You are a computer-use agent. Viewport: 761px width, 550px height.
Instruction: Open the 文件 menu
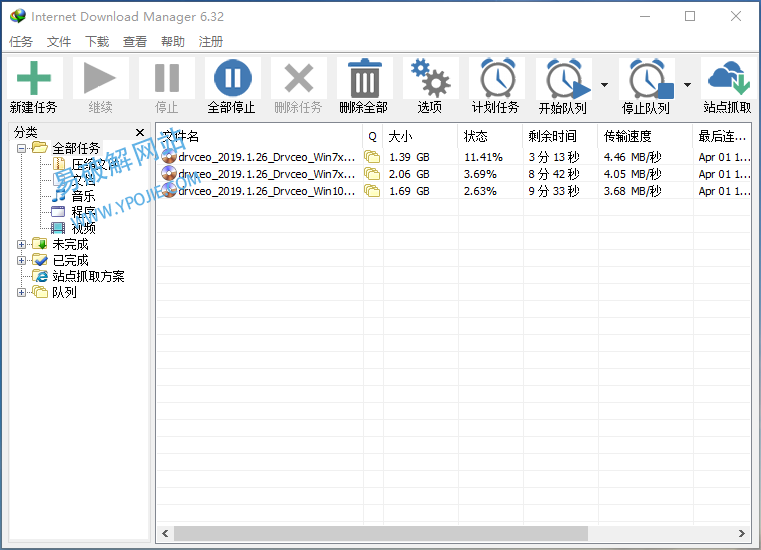[59, 42]
